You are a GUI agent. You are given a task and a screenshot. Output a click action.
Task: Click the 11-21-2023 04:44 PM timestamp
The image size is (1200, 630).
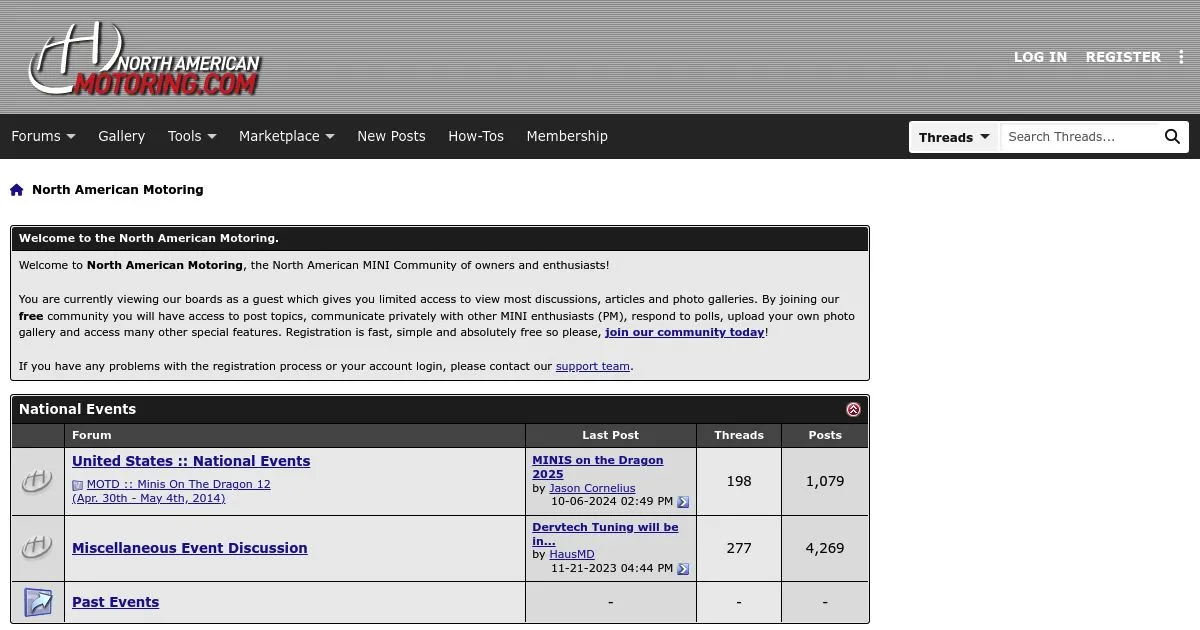(612, 568)
